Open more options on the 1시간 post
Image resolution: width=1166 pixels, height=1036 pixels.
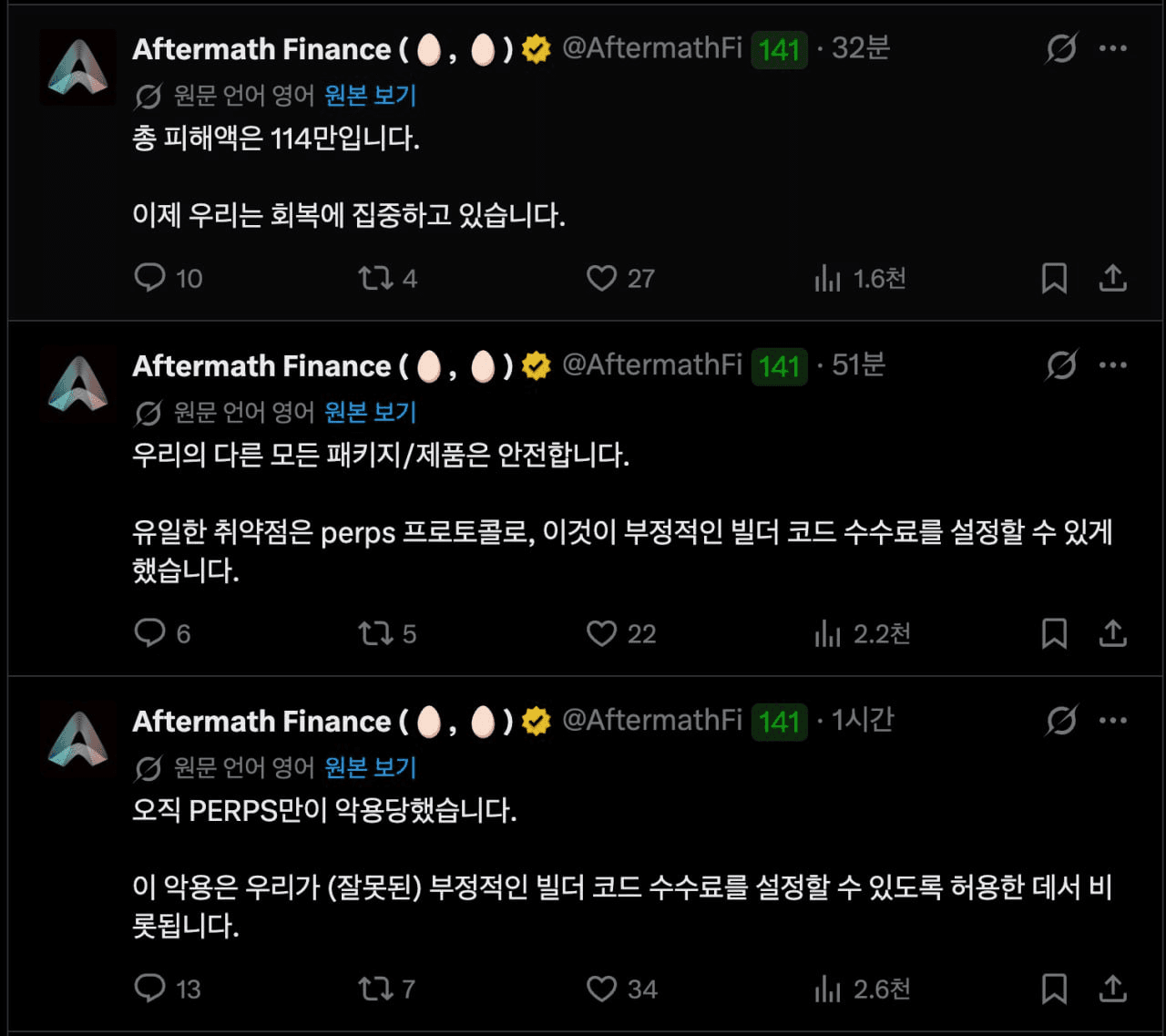tap(1113, 721)
